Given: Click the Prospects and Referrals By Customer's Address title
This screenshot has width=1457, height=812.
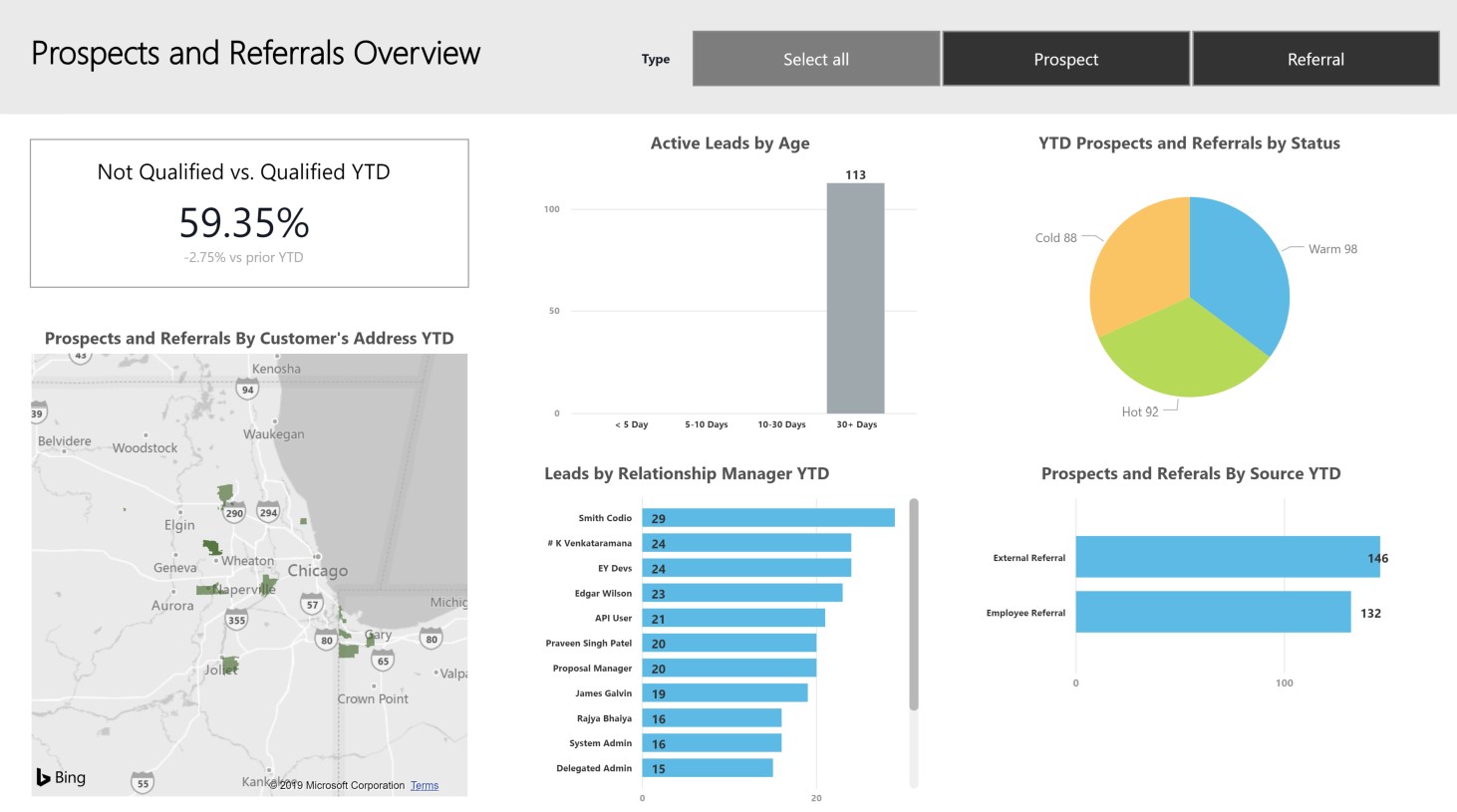Looking at the screenshot, I should (x=249, y=339).
